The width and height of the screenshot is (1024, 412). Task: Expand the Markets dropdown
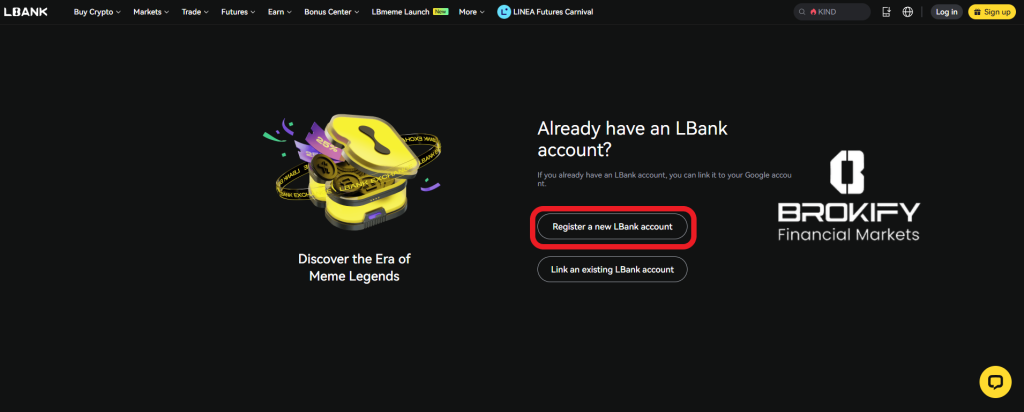(x=151, y=12)
